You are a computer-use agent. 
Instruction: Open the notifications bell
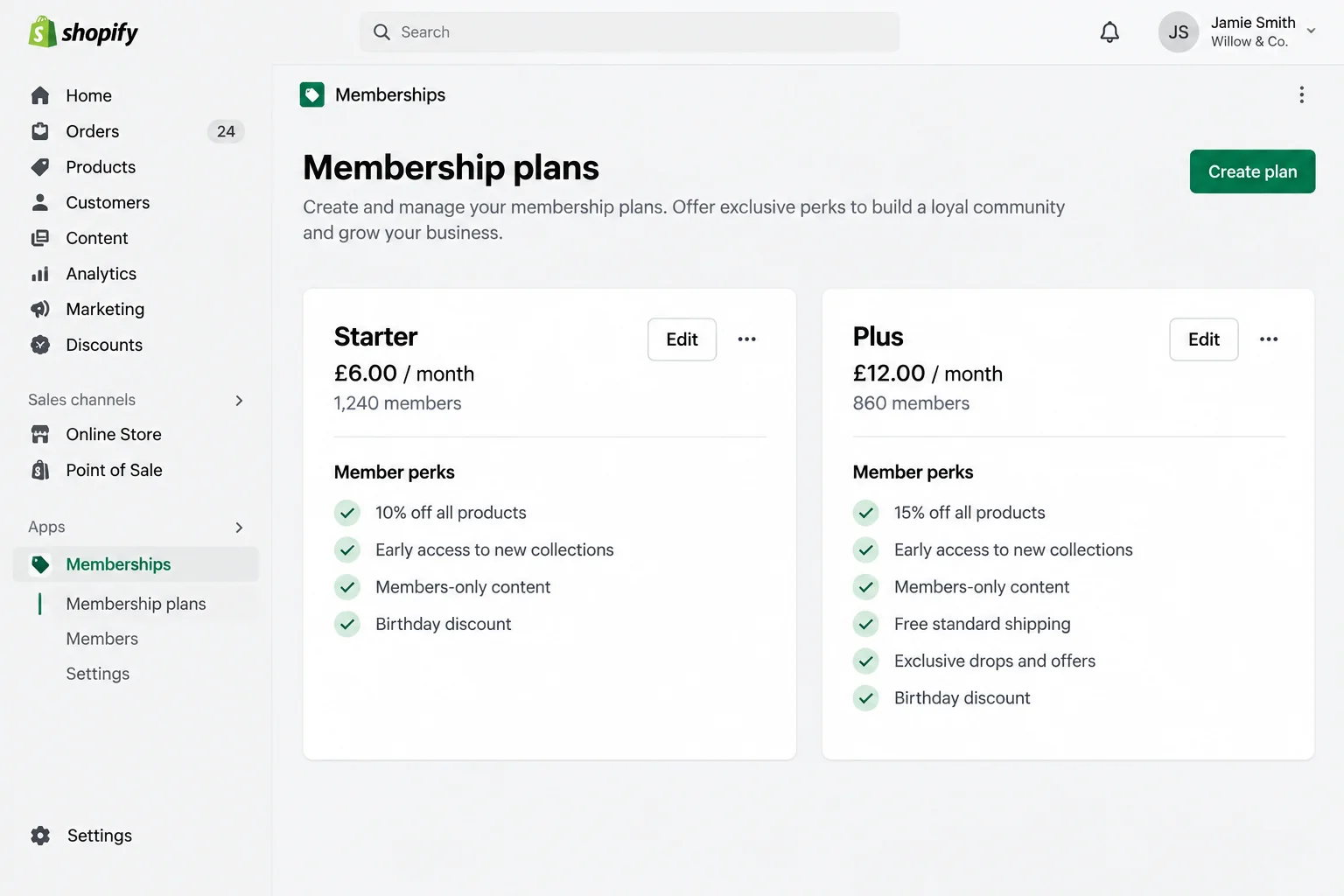[1109, 32]
